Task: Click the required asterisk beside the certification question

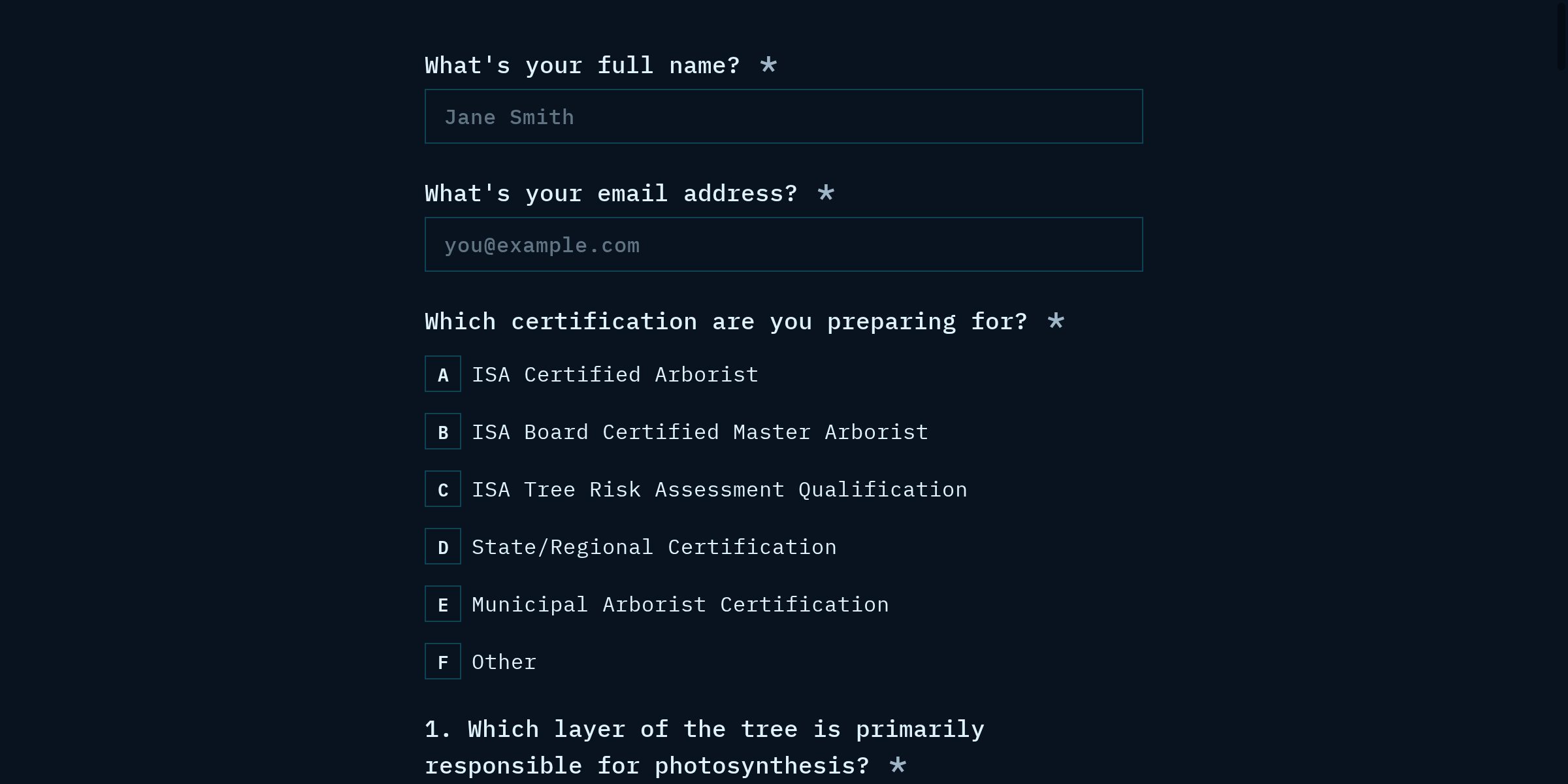Action: point(1056,321)
